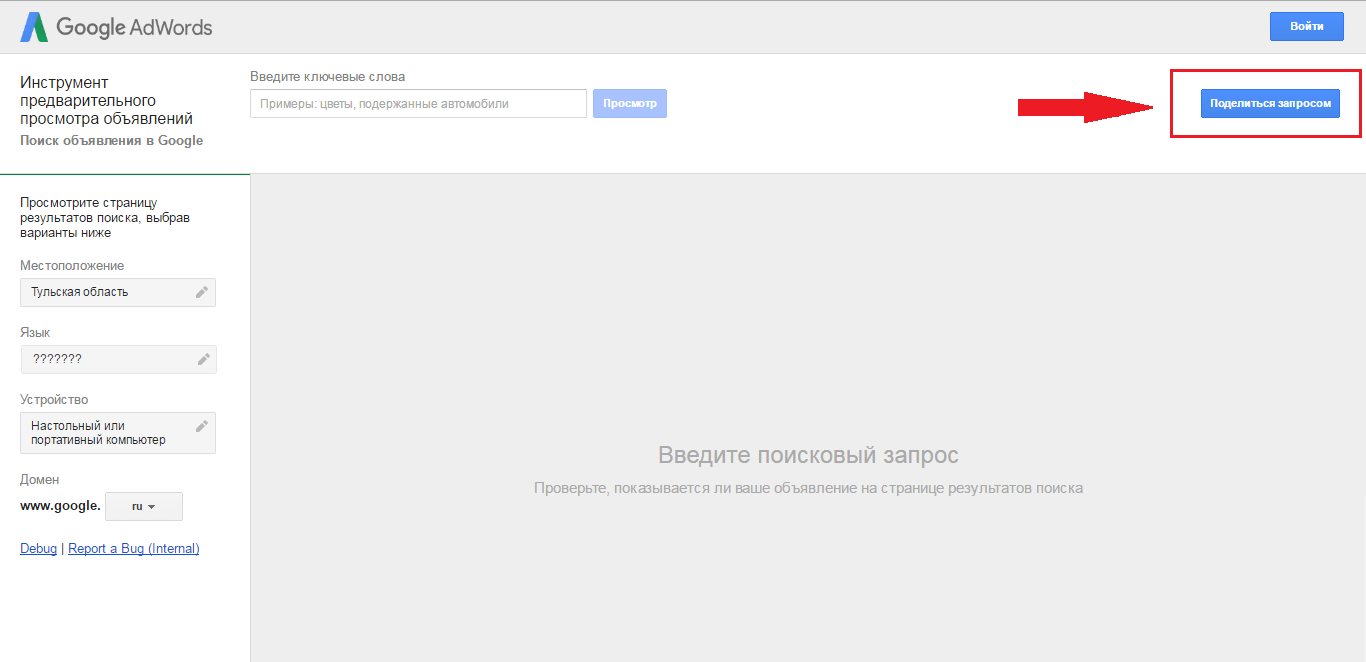The image size is (1366, 662).
Task: Open the domain "ru" dropdown
Action: click(x=143, y=506)
